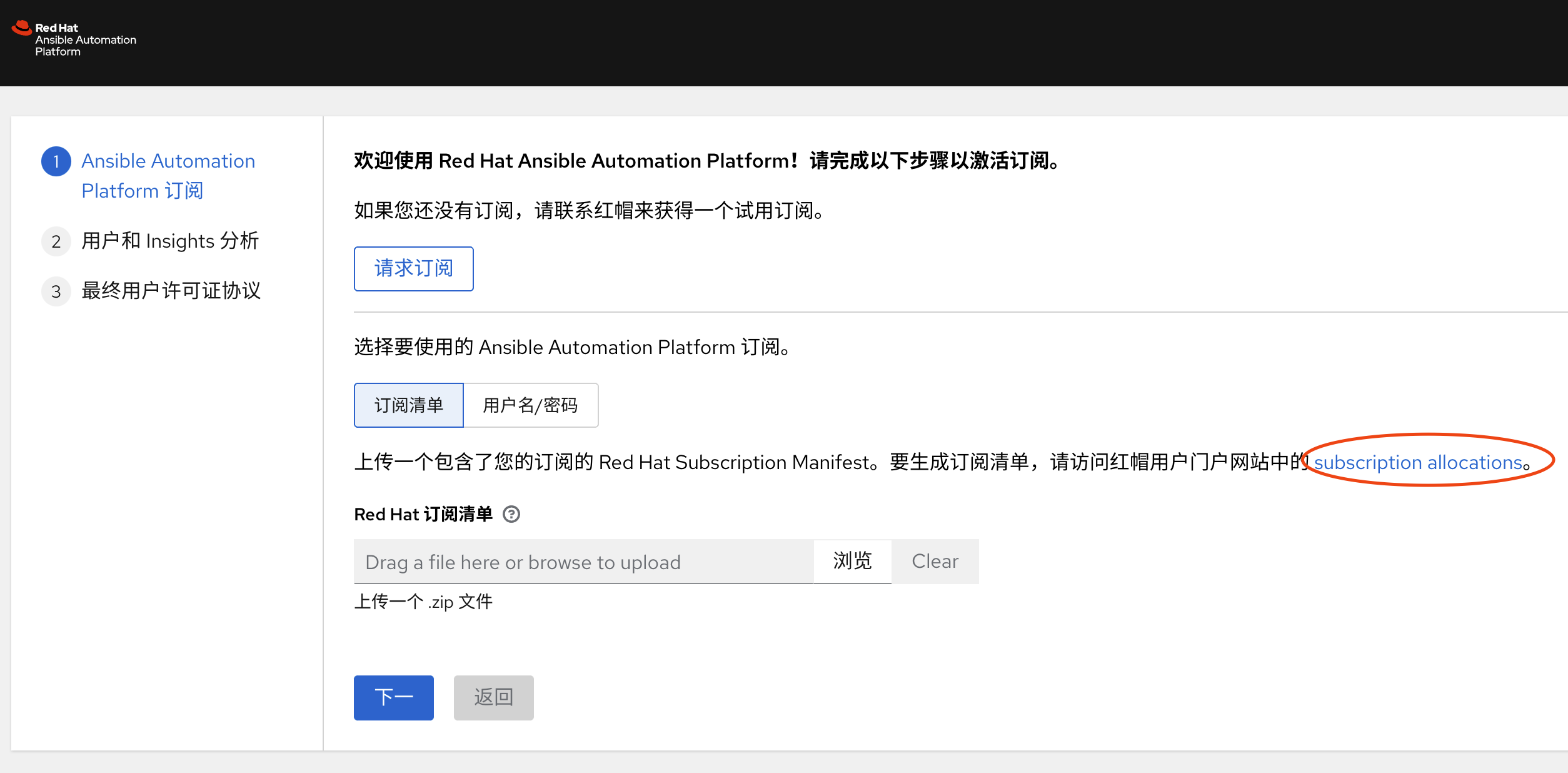Switch to 用户名/密码 toggle option

[x=530, y=405]
